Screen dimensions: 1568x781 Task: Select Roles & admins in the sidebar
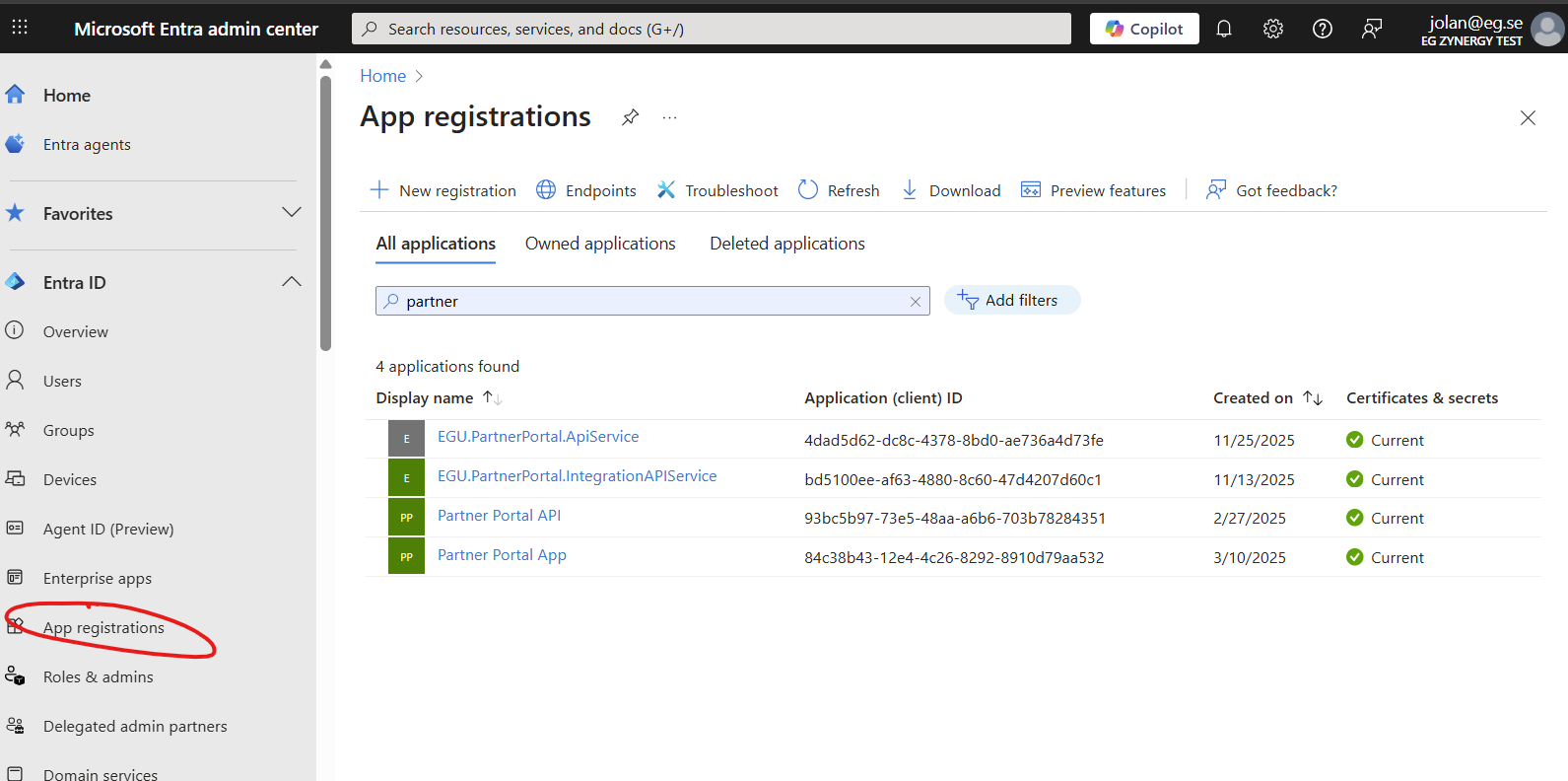click(x=99, y=676)
